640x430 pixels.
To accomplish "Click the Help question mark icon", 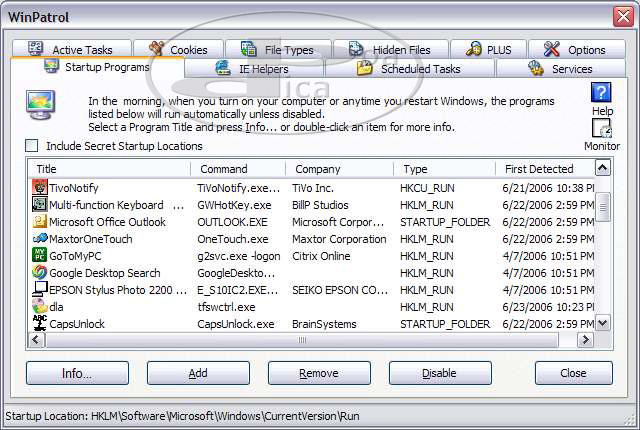I will [601, 93].
